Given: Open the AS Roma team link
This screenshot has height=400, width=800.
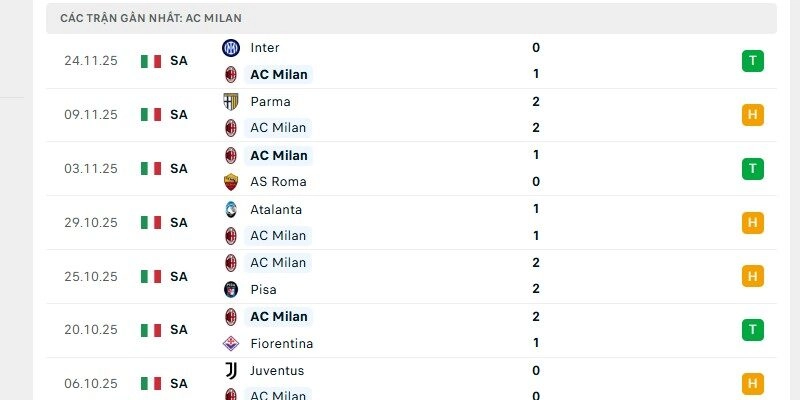Looking at the screenshot, I should click(278, 182).
